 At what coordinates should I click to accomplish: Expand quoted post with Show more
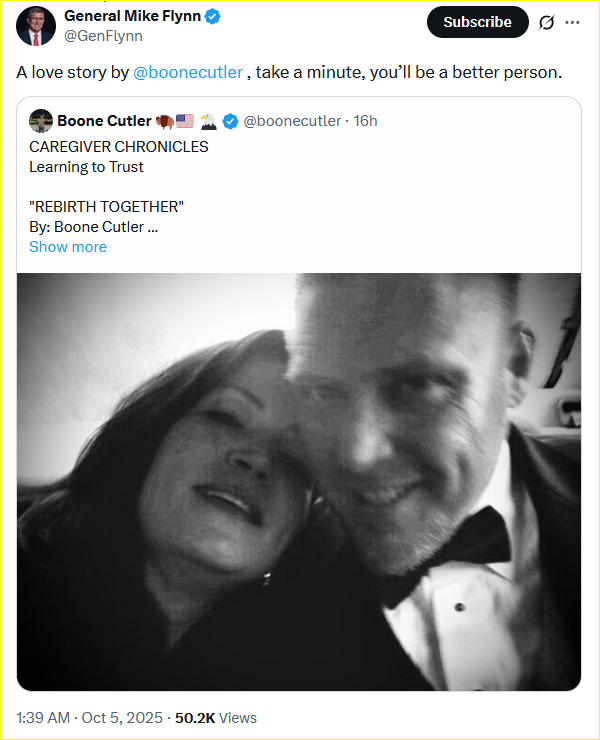coord(68,246)
